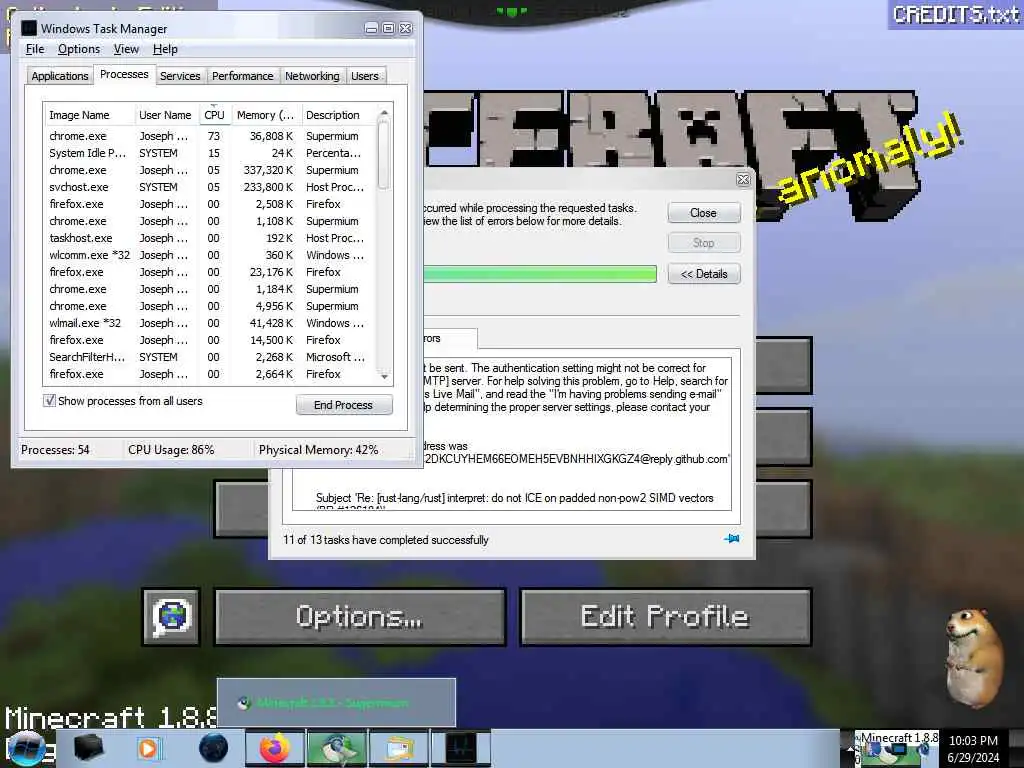Click the End Process button
1024x768 pixels.
pos(344,405)
